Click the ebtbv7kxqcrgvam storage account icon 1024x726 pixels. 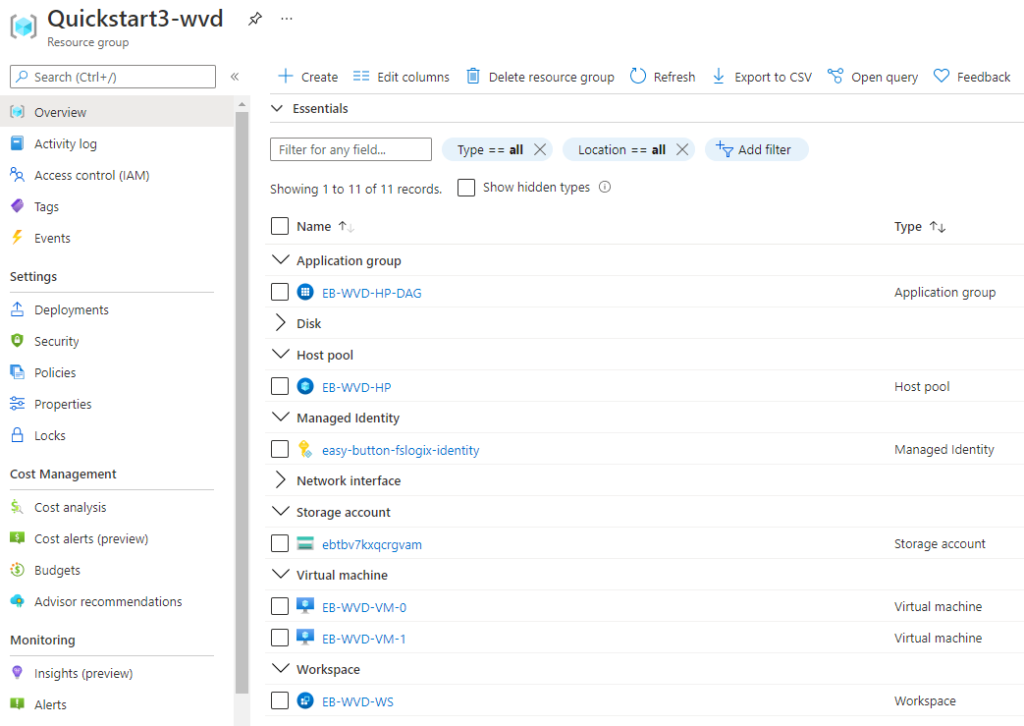[305, 543]
